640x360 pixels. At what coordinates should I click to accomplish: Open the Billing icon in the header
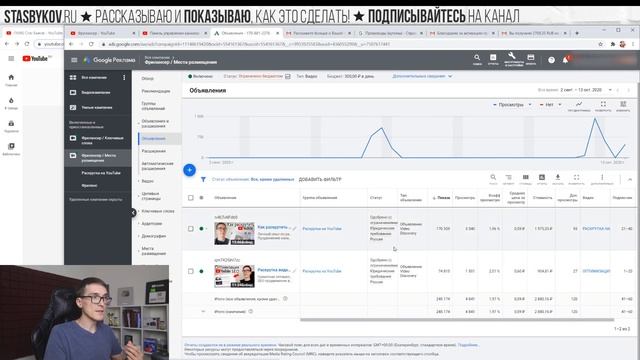click(531, 59)
